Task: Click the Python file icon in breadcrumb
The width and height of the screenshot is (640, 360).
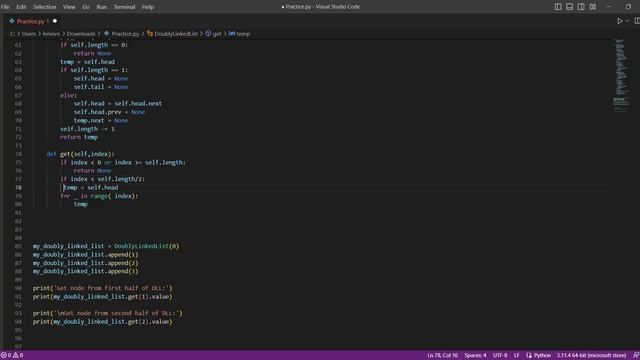Action: point(107,33)
